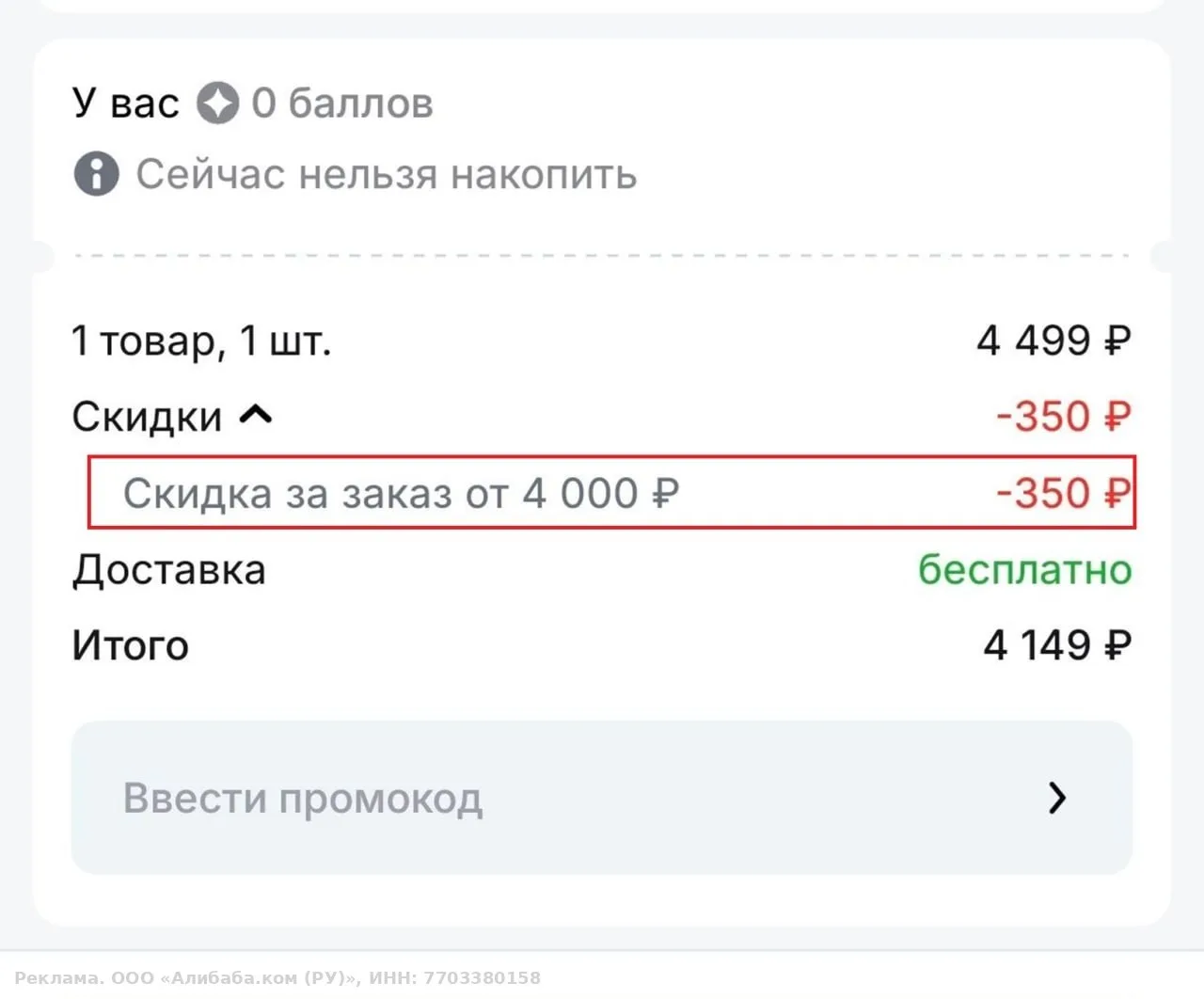
Task: Tap the bonus points star icon
Action: (217, 103)
